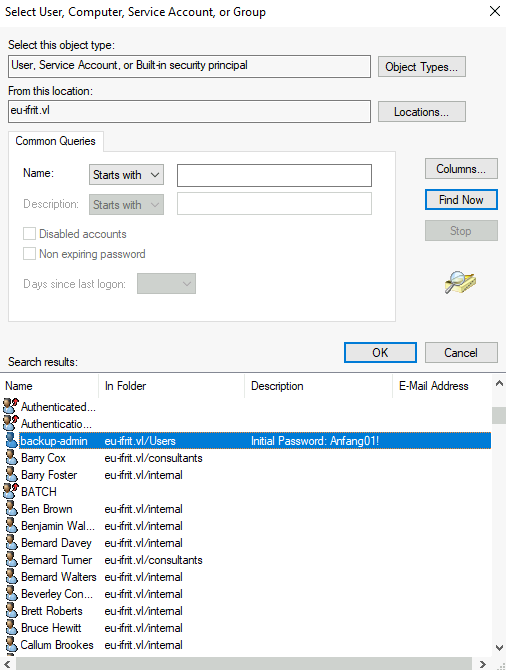Screen dimensions: 506x670
Task: Confirm selection with OK button
Action: pyautogui.click(x=380, y=353)
